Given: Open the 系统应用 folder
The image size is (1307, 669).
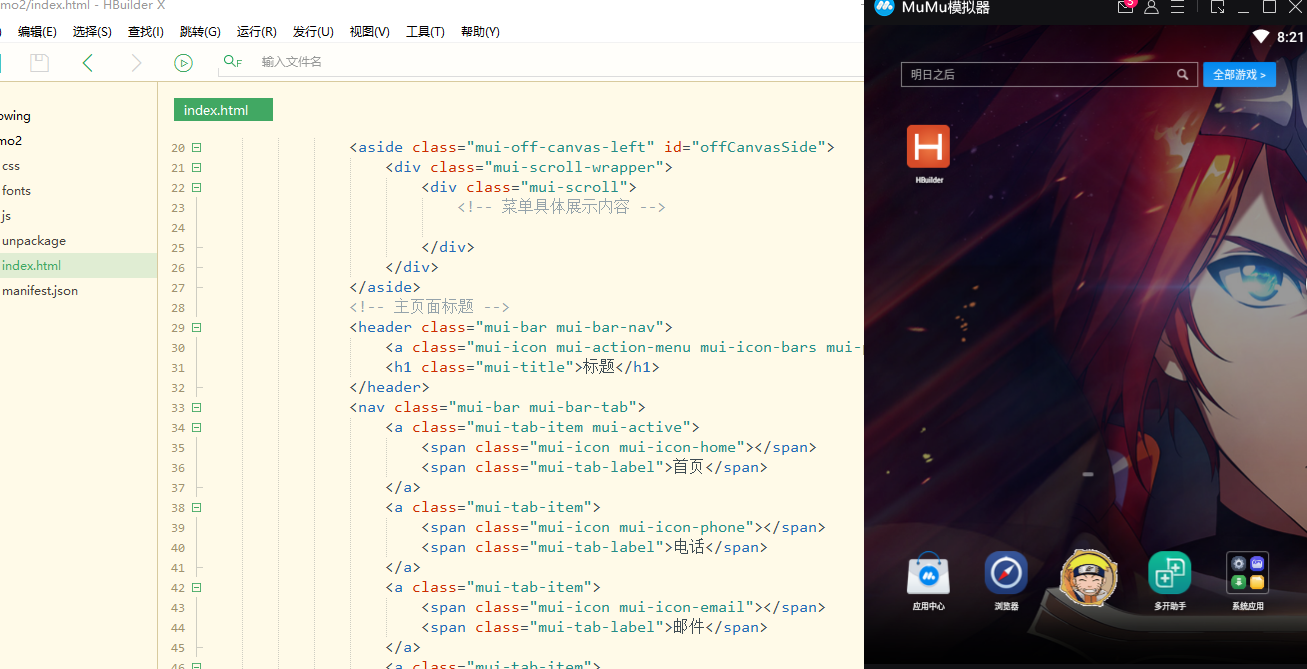Looking at the screenshot, I should [x=1247, y=573].
